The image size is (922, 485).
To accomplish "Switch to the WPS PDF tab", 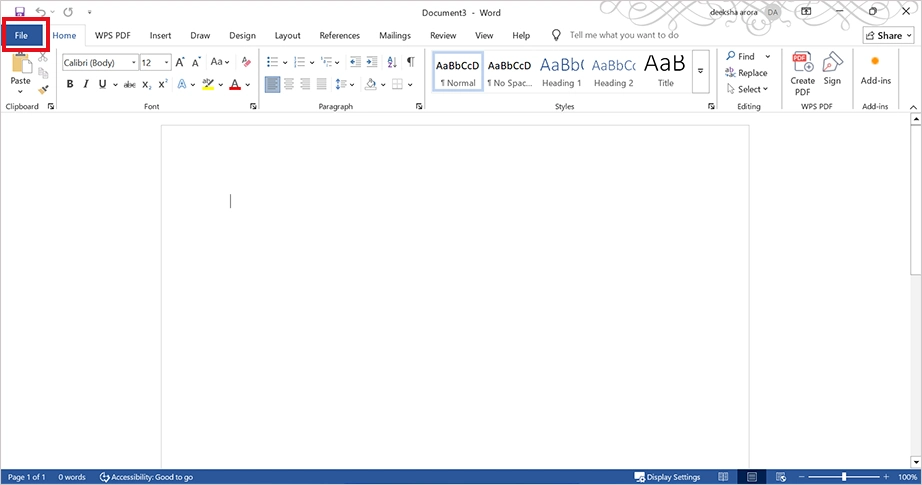I will 113,35.
